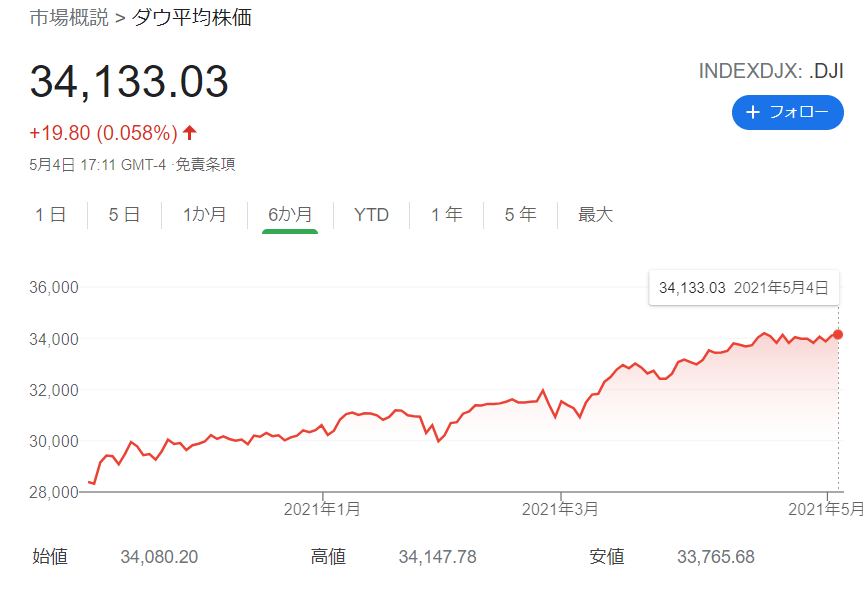Select the 6か月 range tab

click(x=290, y=214)
